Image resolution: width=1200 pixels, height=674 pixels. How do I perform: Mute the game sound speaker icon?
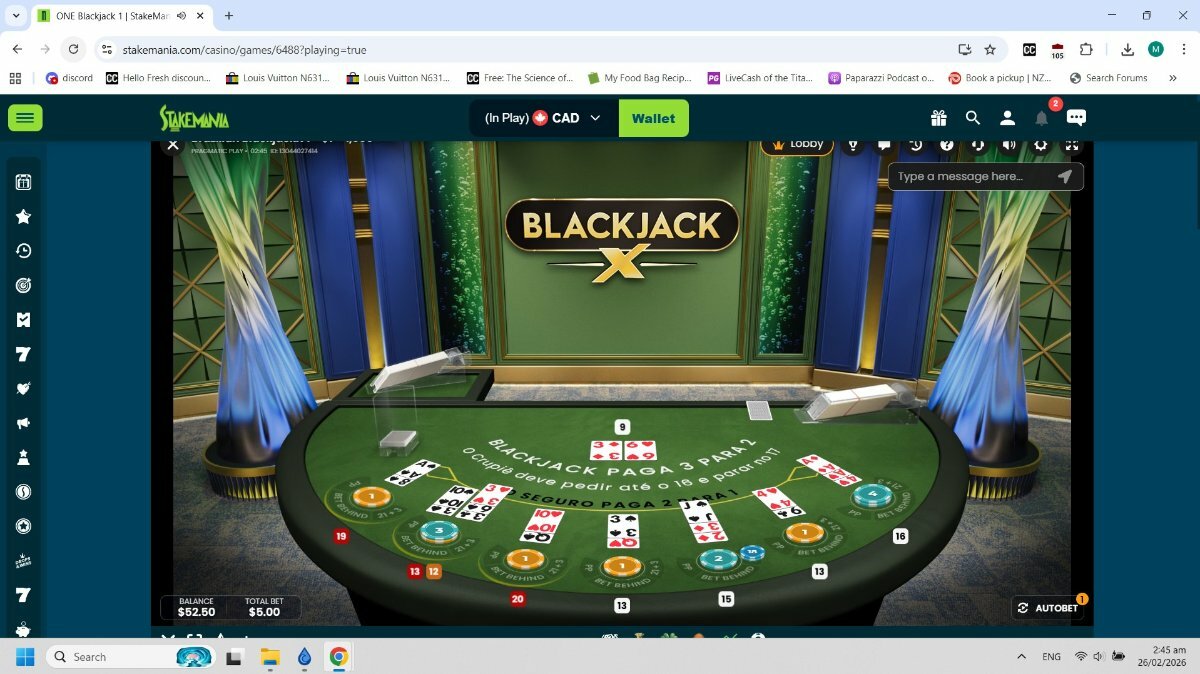(1009, 145)
